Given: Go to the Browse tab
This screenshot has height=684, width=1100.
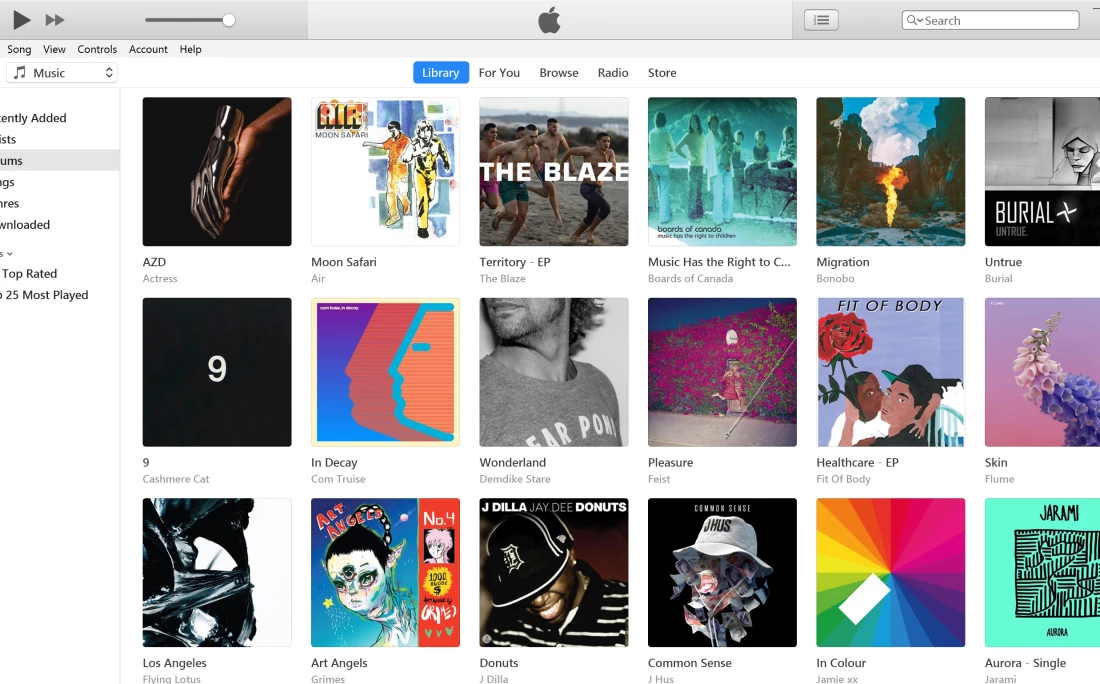Looking at the screenshot, I should coord(558,72).
